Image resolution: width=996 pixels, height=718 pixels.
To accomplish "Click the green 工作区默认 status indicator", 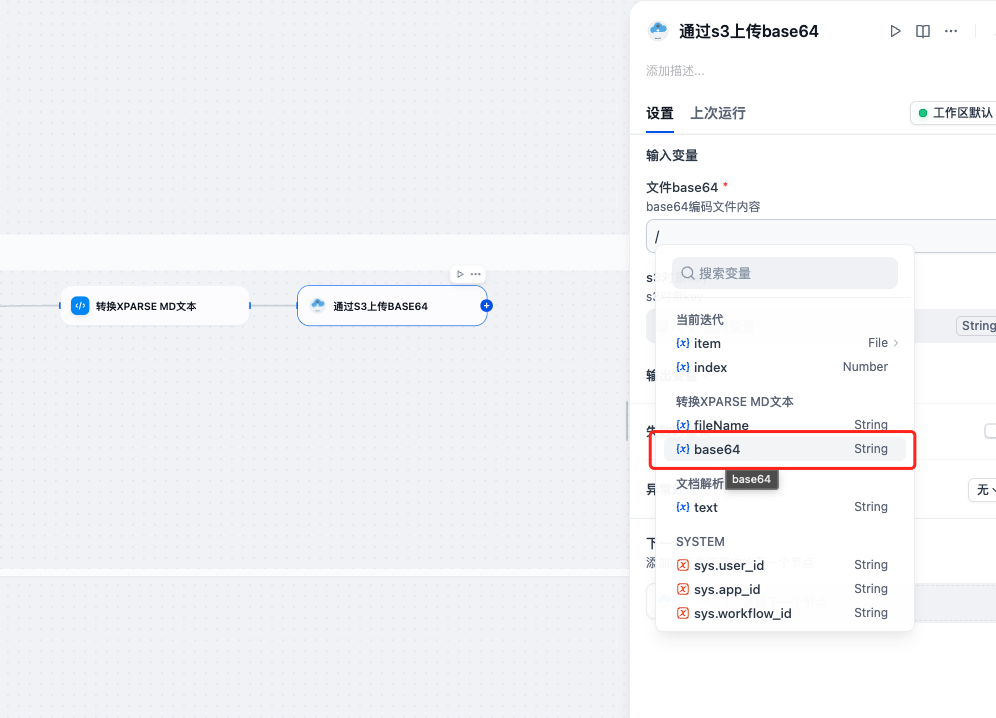I will tap(957, 113).
